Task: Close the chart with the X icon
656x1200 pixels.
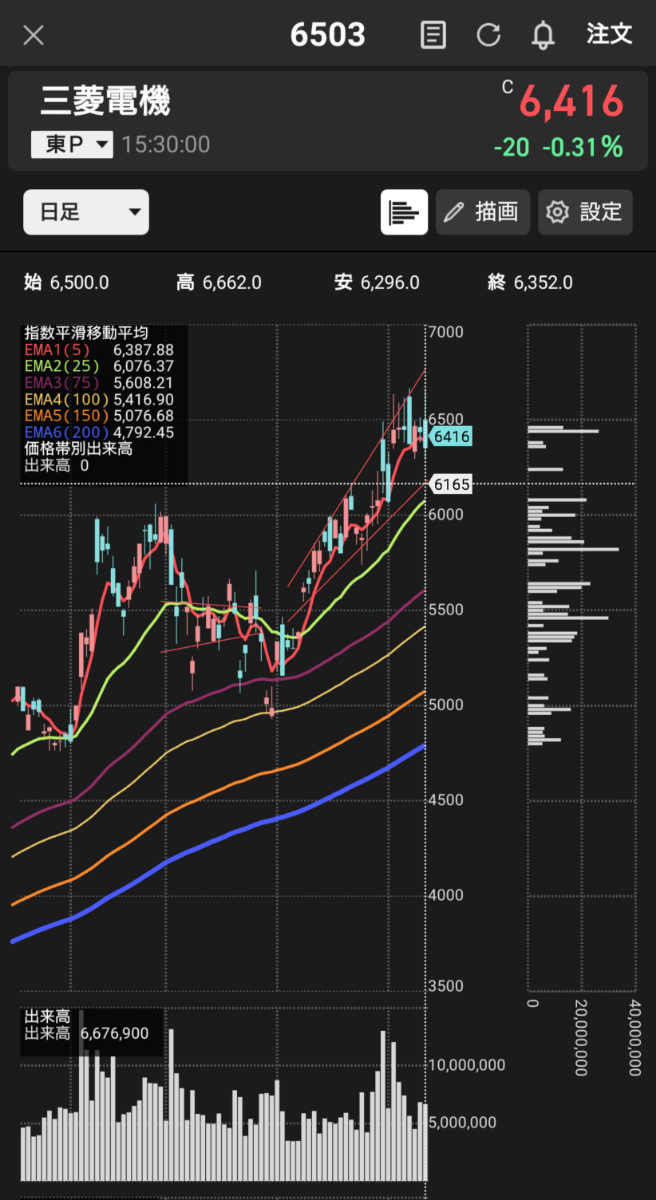Action: tap(33, 35)
